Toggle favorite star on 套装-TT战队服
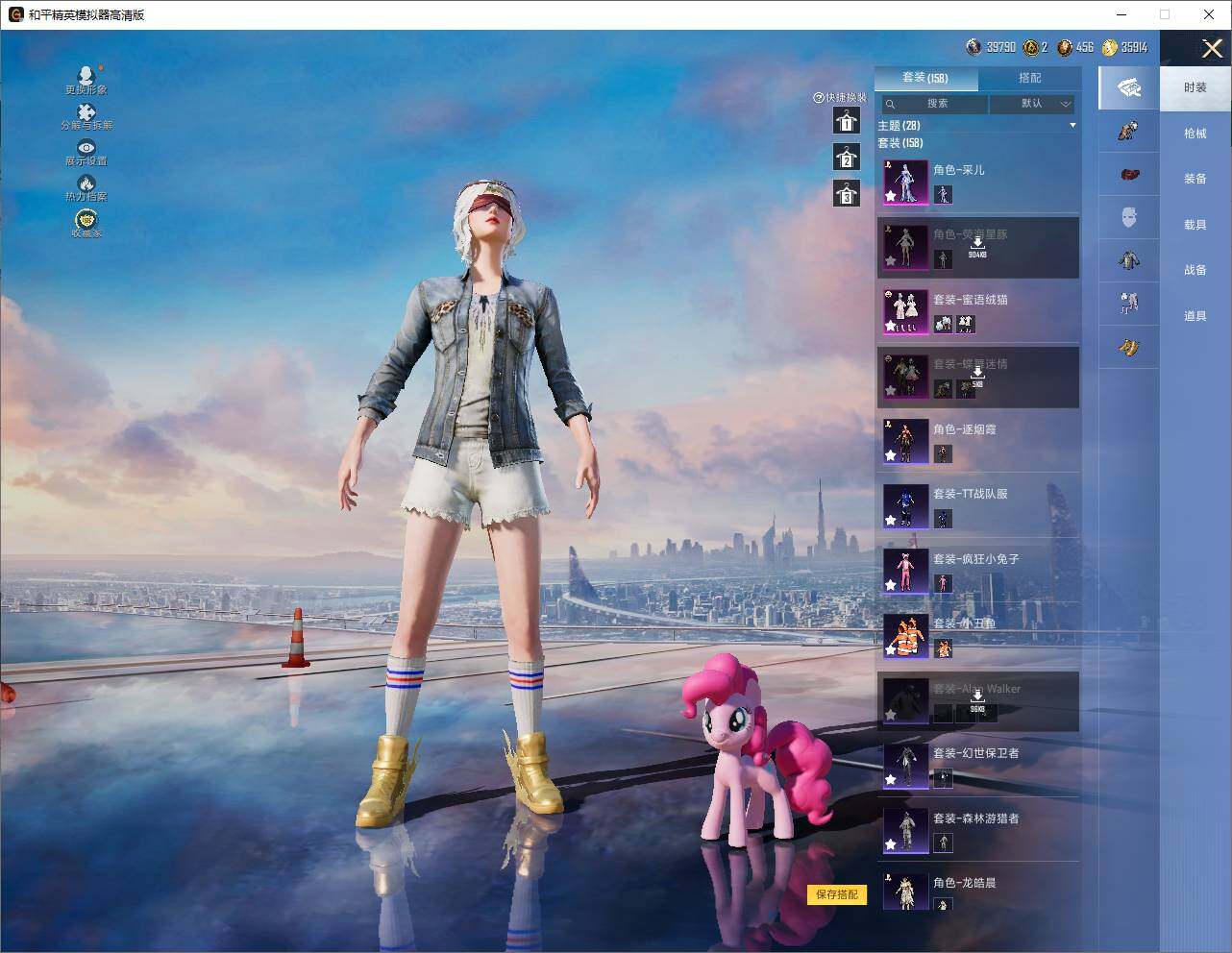This screenshot has width=1232, height=953. point(891,520)
